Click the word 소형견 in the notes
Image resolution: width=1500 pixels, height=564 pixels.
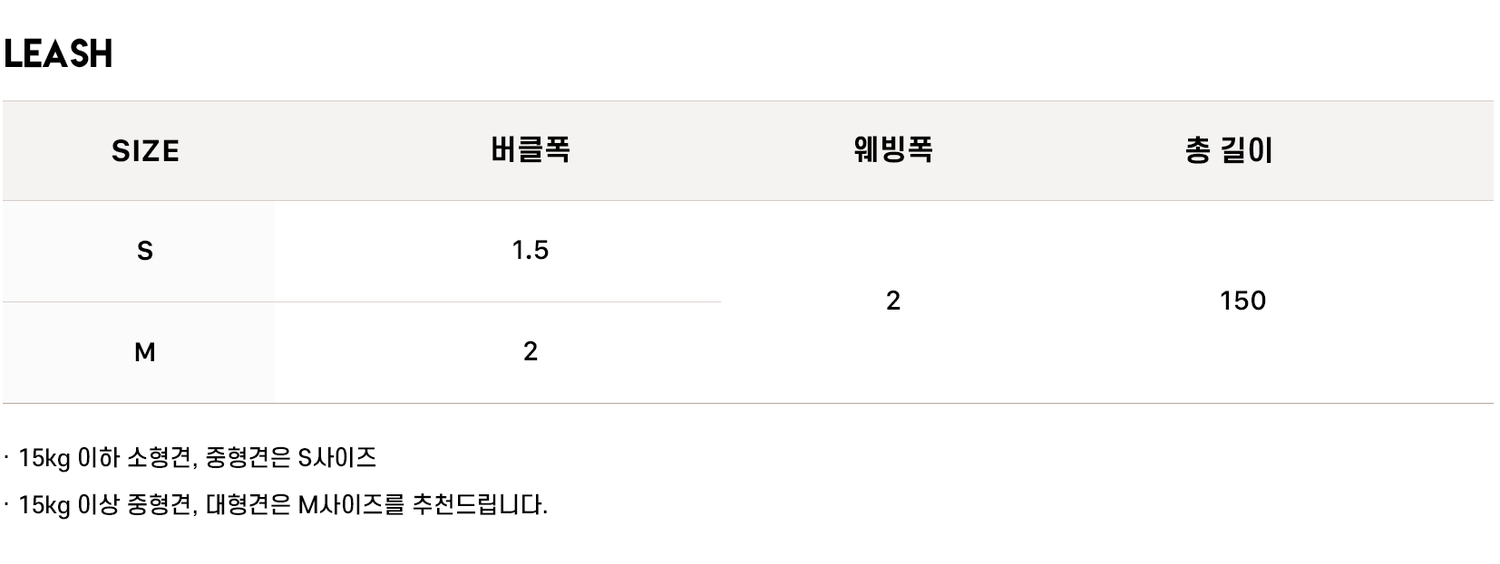coord(161,459)
